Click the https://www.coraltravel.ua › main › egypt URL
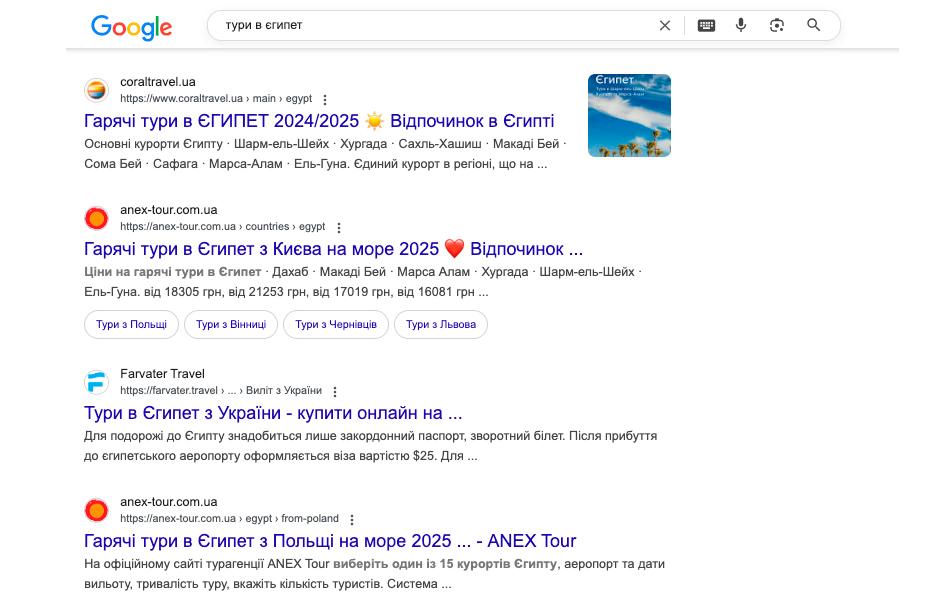 click(216, 98)
